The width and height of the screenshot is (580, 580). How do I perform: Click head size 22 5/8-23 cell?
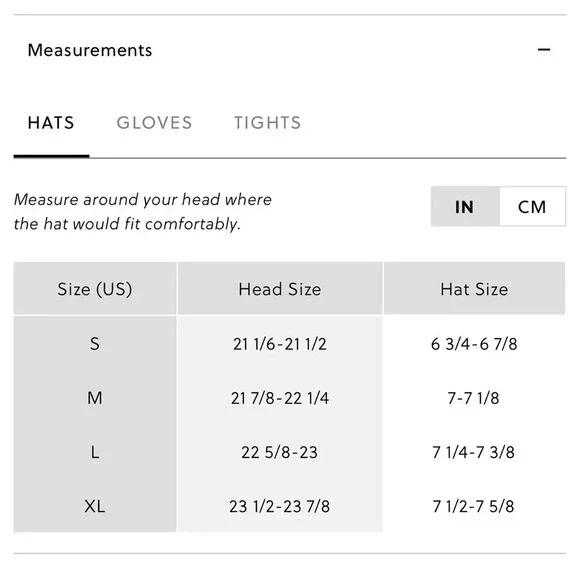pos(280,452)
